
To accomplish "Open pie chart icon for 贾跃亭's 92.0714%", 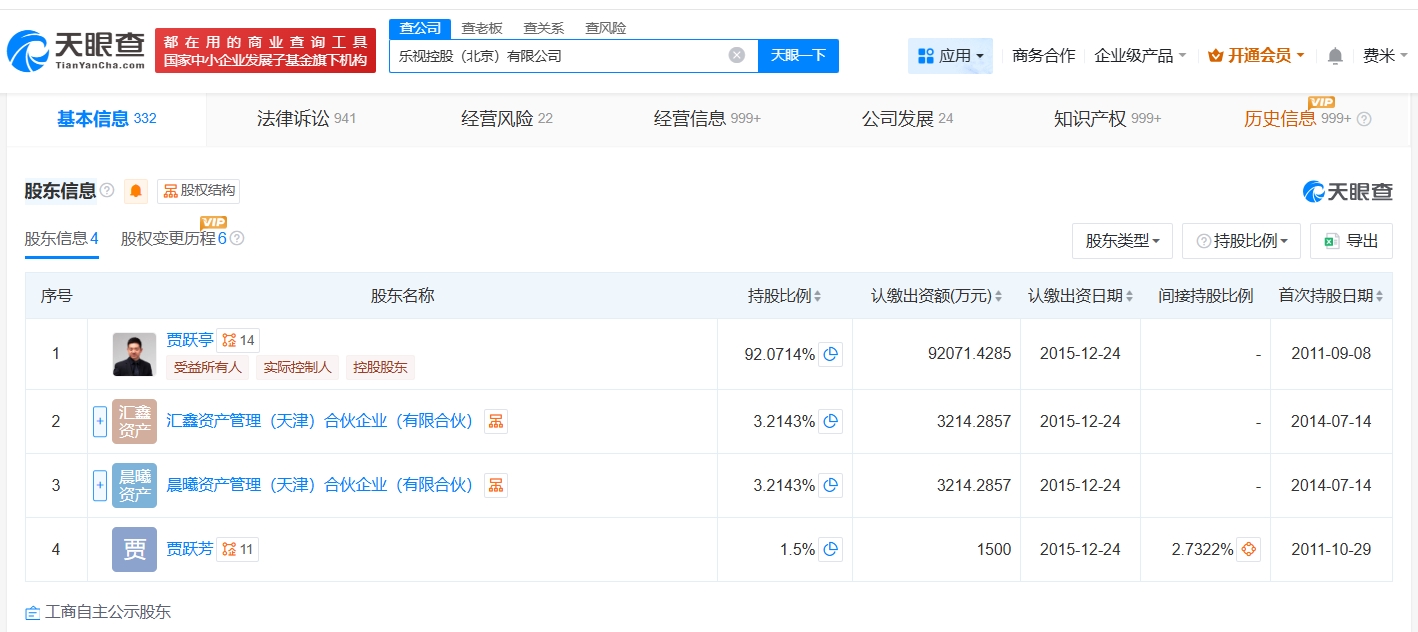I will [831, 354].
